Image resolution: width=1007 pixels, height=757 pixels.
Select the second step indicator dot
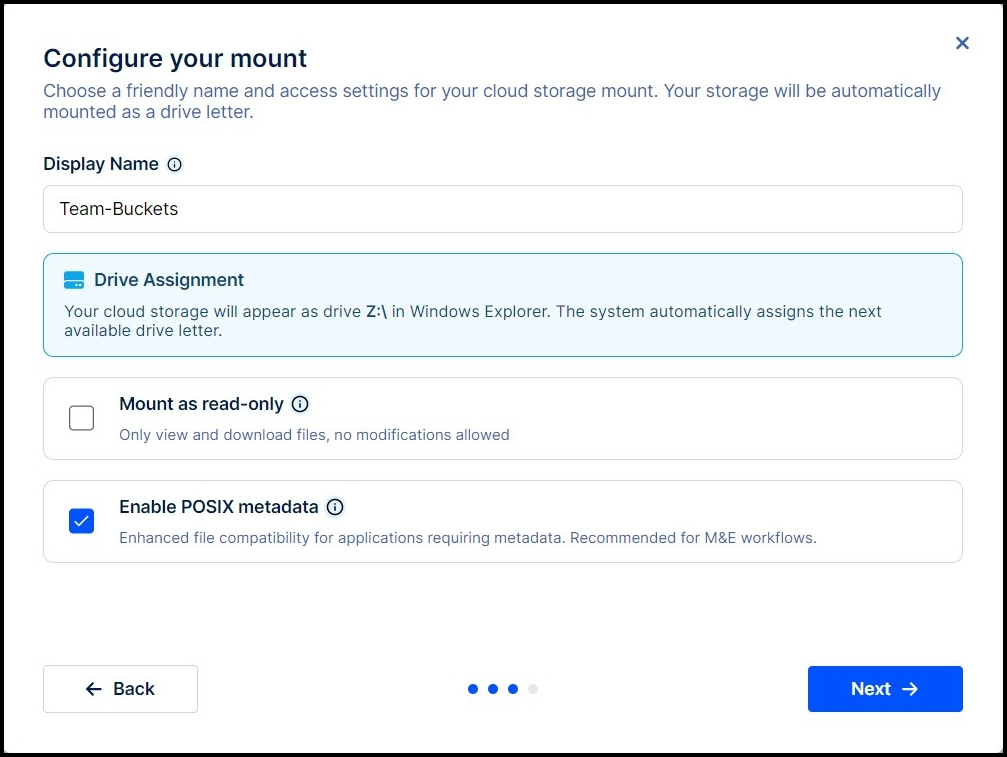pos(493,689)
